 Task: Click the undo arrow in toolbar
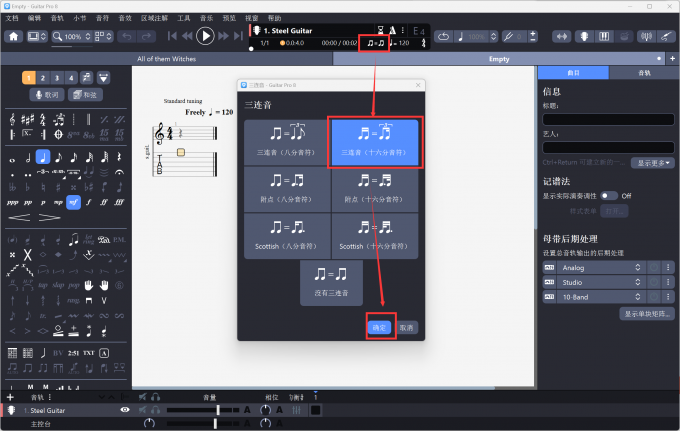pos(128,37)
